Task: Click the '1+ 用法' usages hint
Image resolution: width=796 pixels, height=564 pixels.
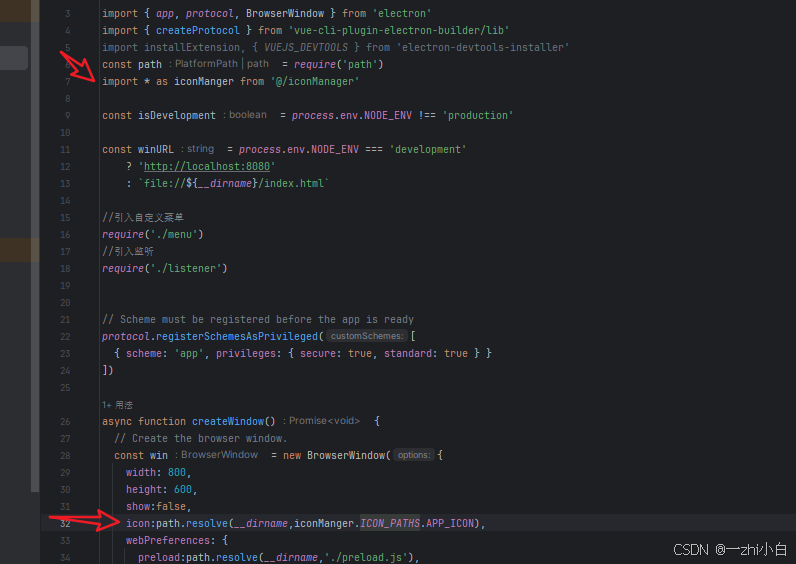Action: [117, 405]
